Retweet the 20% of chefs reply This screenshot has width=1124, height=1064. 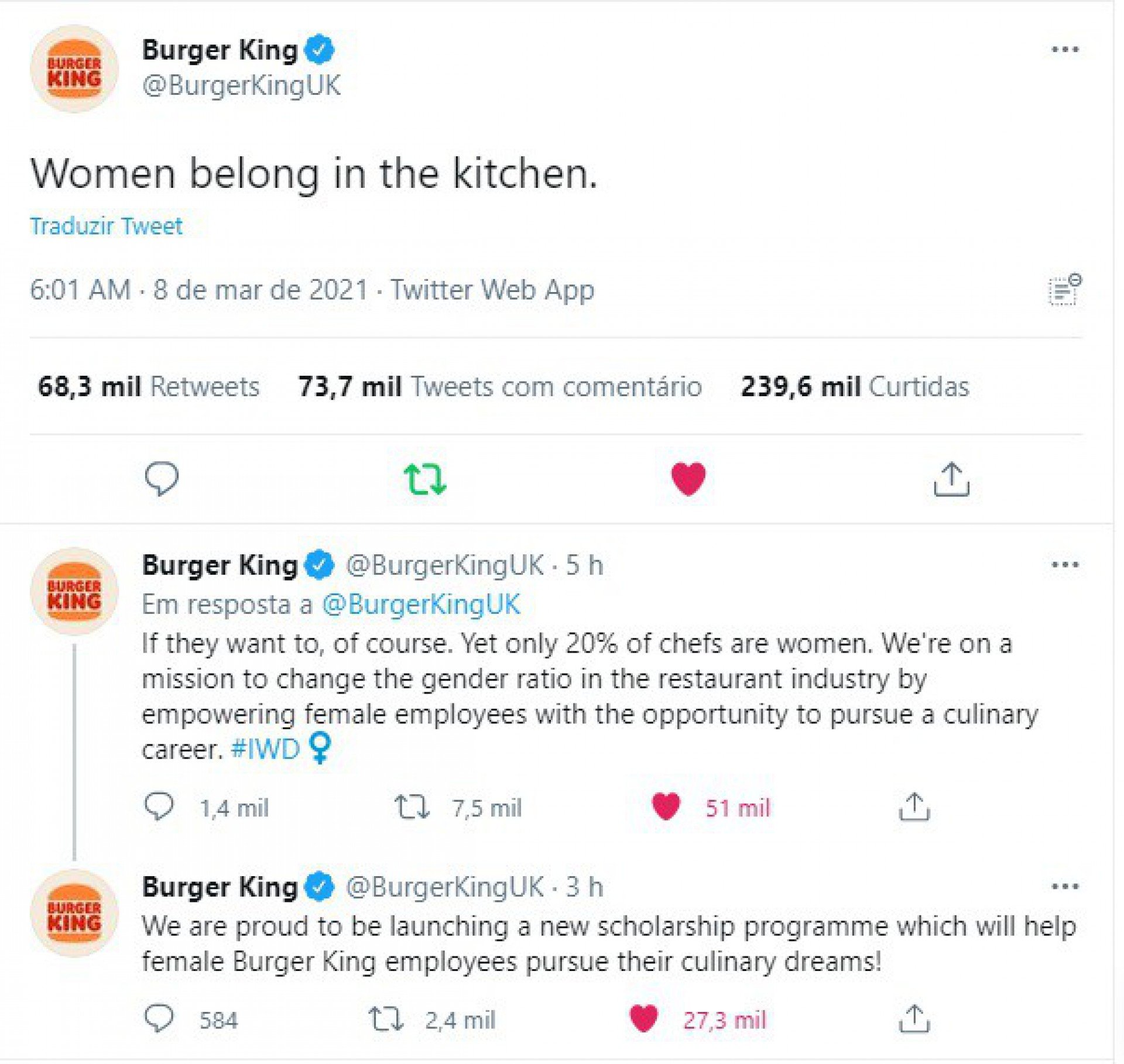412,807
